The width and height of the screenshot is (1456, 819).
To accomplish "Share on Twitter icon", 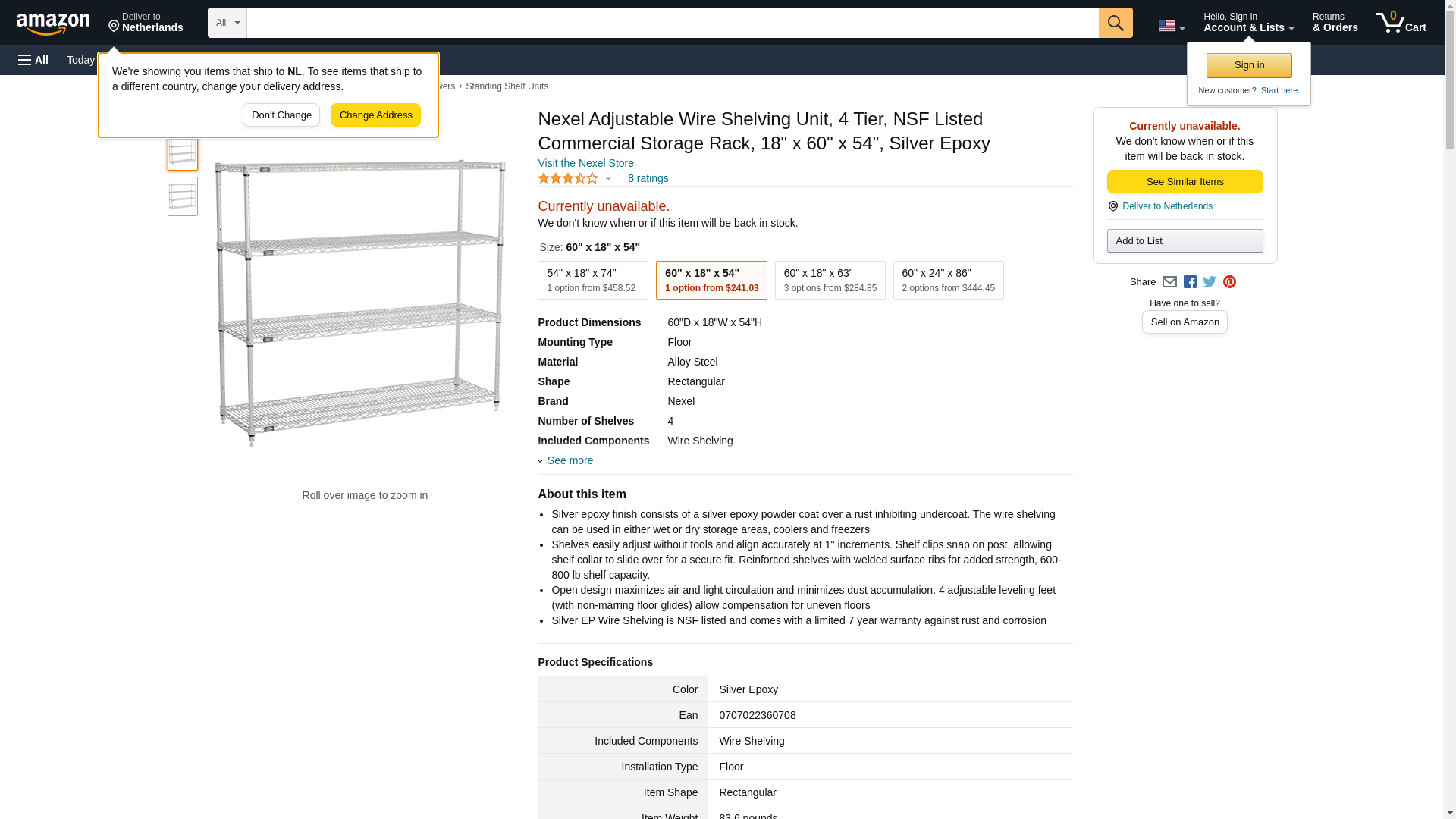I will [1210, 282].
